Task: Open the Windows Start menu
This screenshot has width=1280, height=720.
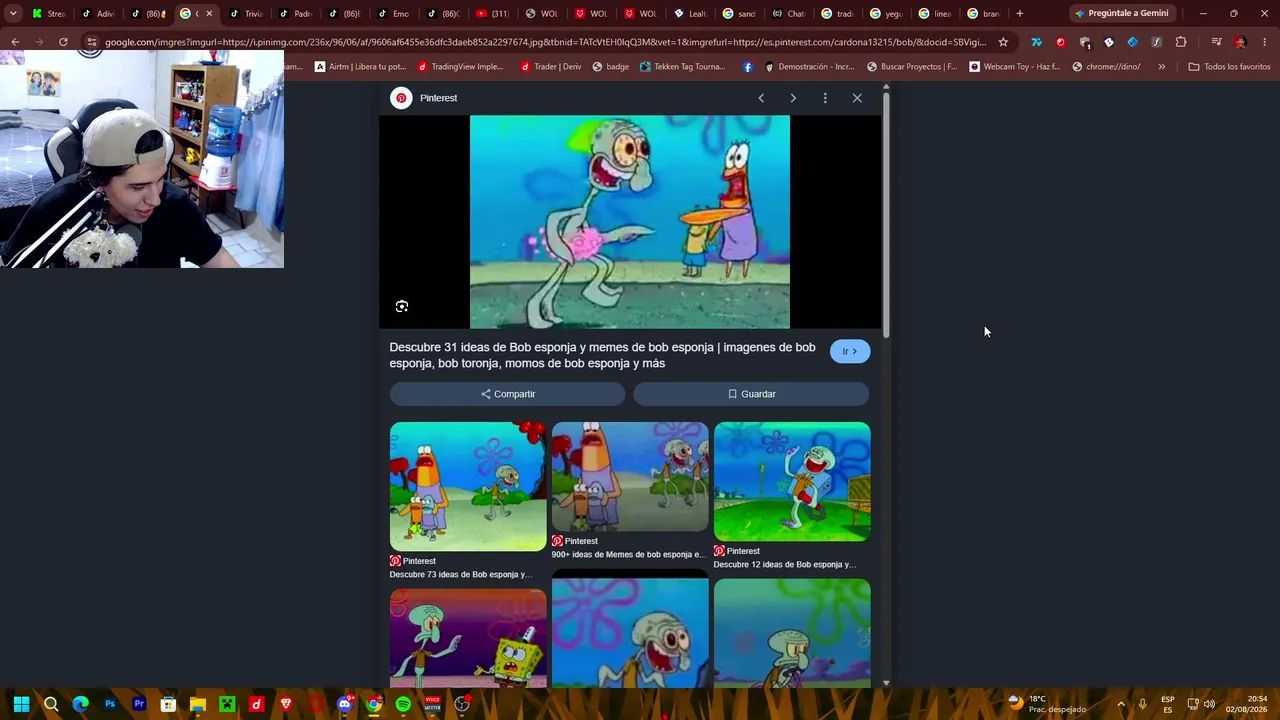Action: tap(21, 704)
